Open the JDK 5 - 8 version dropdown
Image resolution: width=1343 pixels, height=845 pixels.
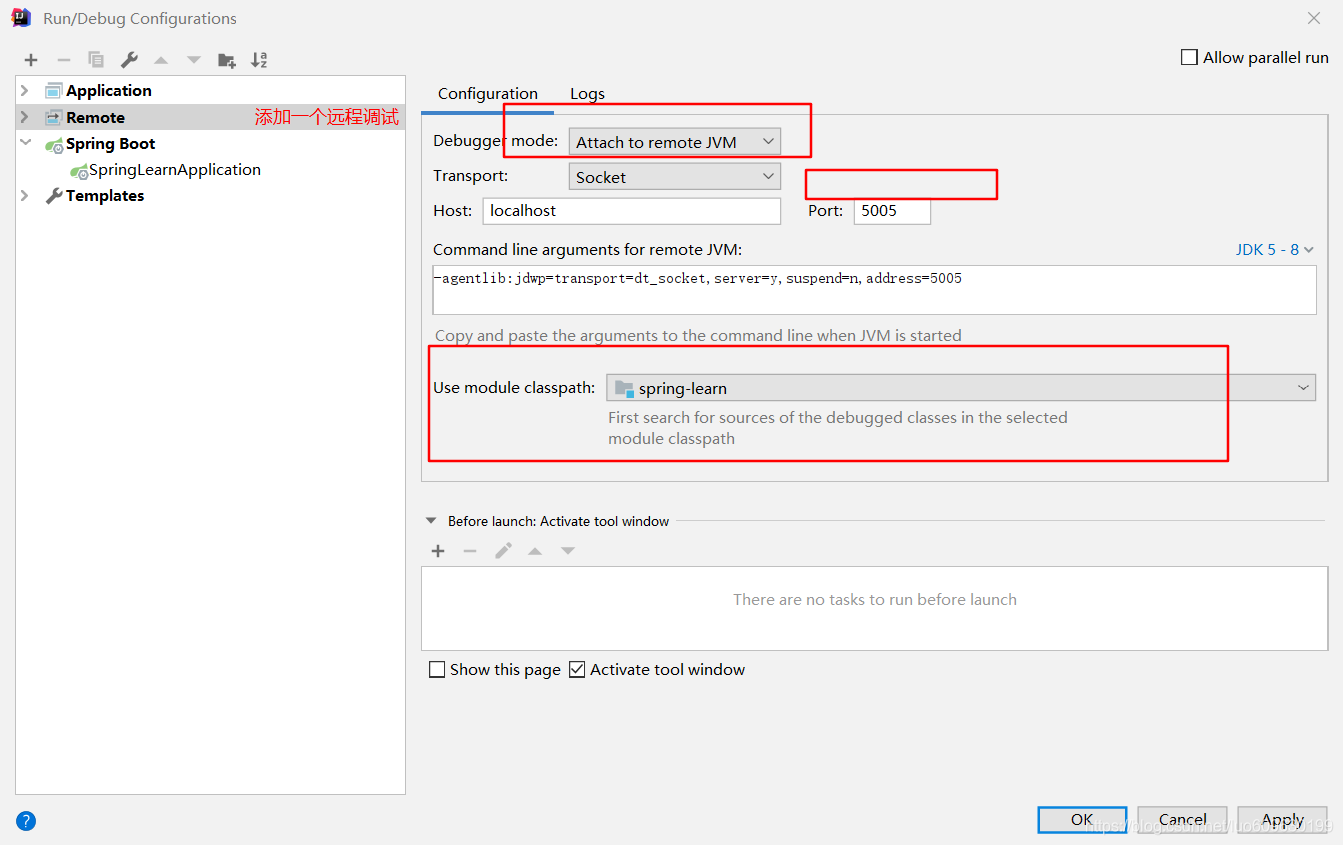coord(1275,249)
